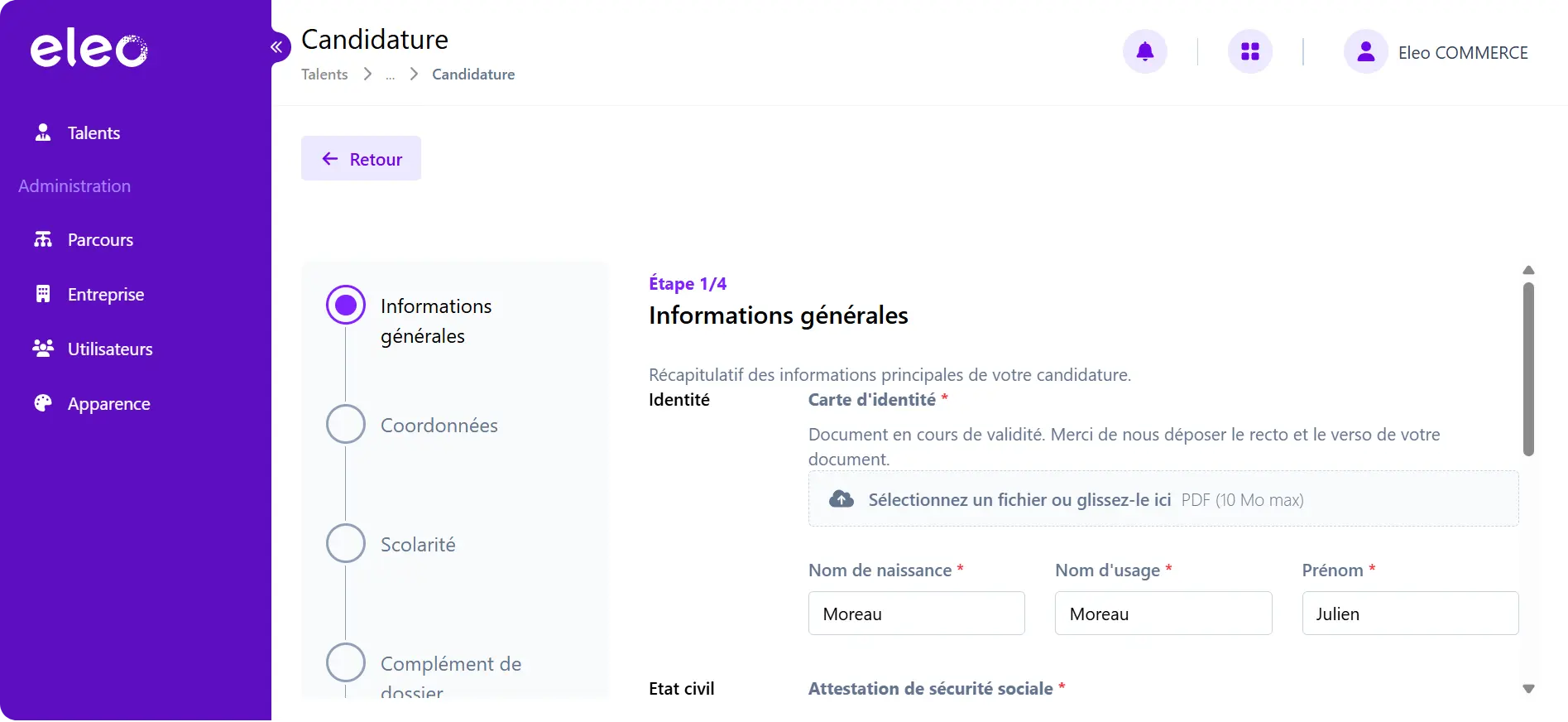Select the Complément de dossier step circle
Screen dimensions: 1568x722
pyautogui.click(x=346, y=663)
